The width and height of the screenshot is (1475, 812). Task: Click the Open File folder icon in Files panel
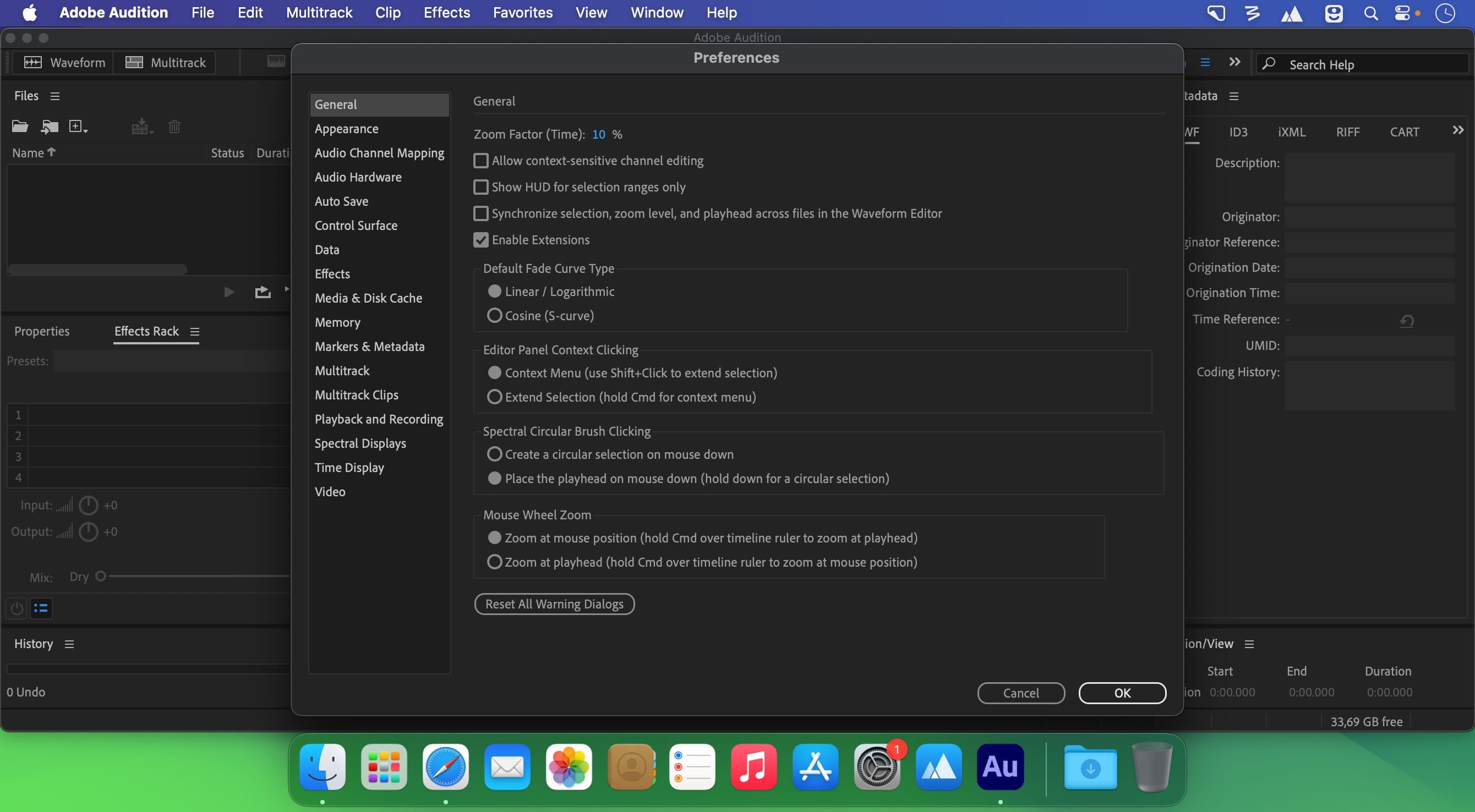(x=20, y=126)
